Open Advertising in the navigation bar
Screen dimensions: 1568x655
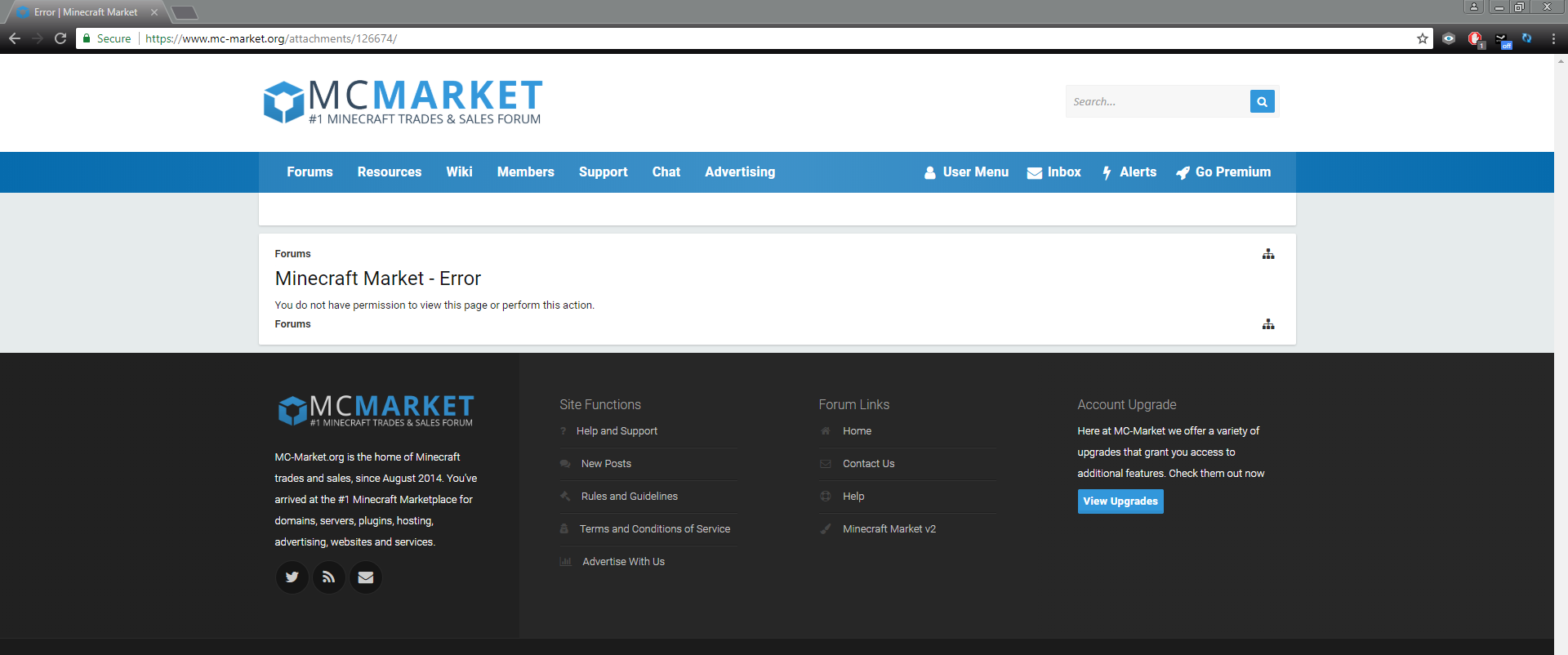740,172
